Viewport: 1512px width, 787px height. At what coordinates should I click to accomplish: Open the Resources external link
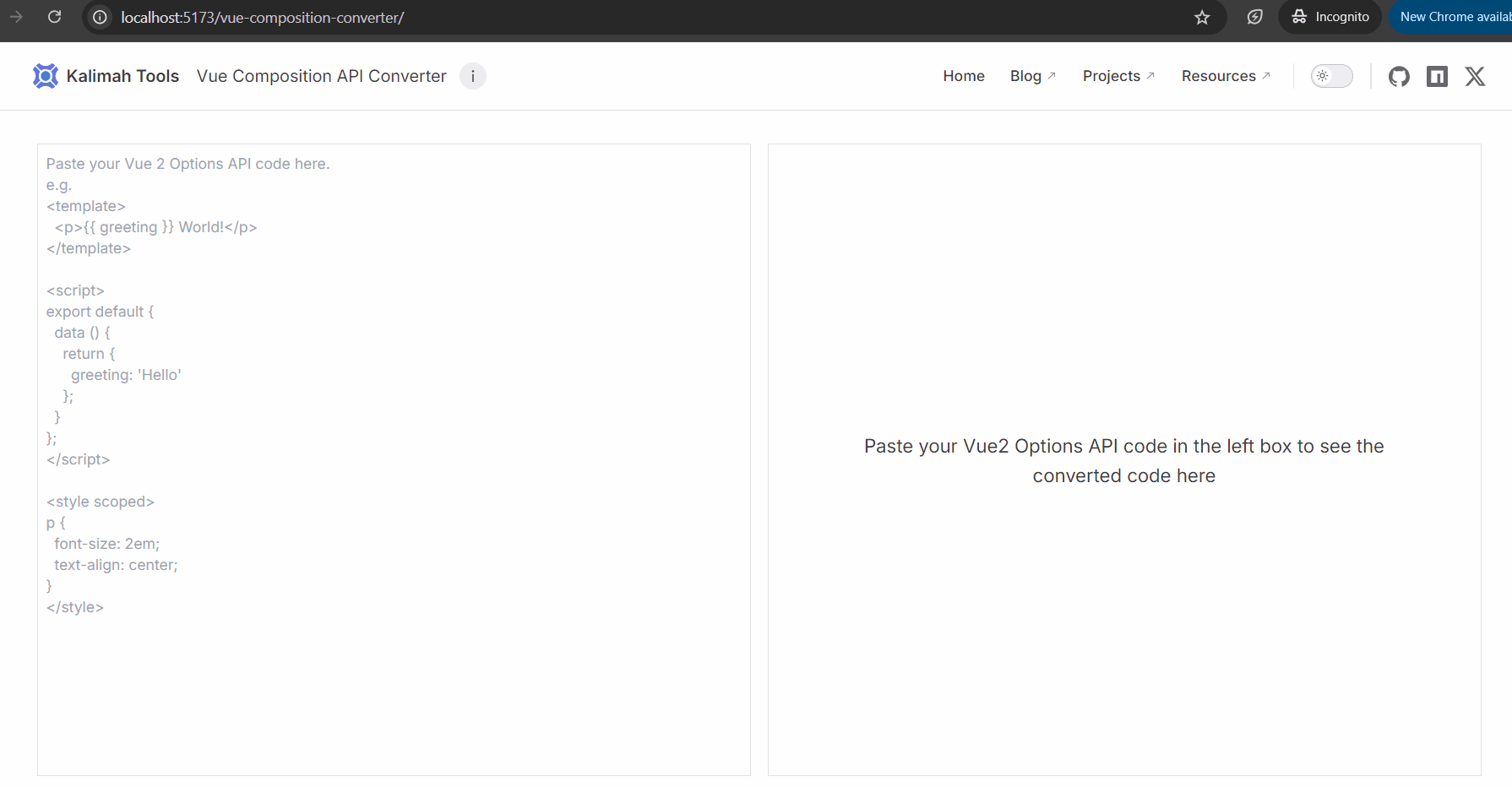[1226, 76]
